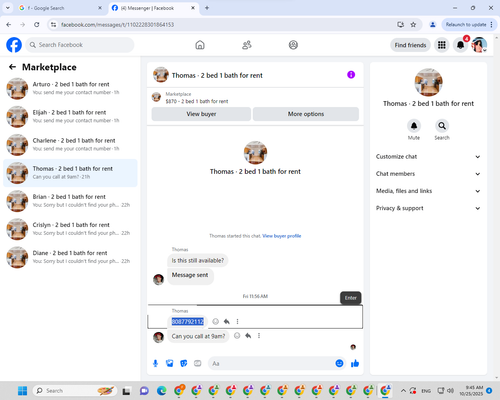Click the Aa message input field
The width and height of the screenshot is (500, 400).
coord(272,363)
